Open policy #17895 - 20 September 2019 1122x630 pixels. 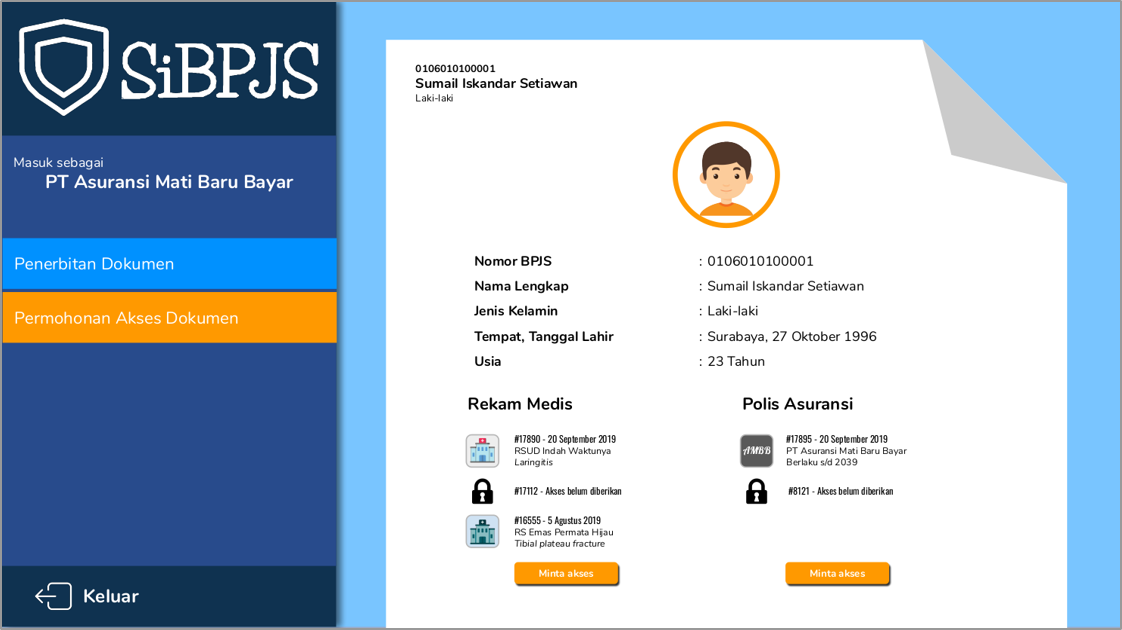836,439
